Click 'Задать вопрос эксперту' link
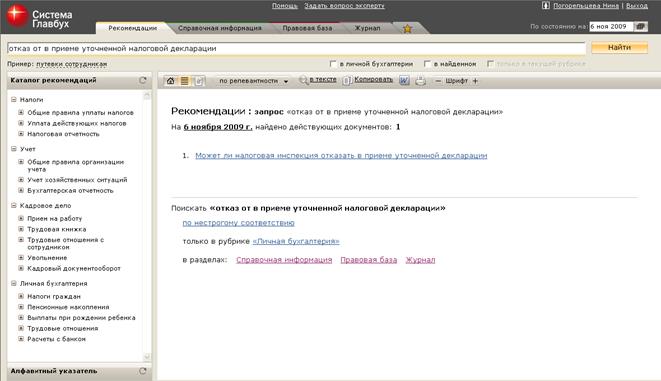This screenshot has width=661, height=381. point(344,6)
